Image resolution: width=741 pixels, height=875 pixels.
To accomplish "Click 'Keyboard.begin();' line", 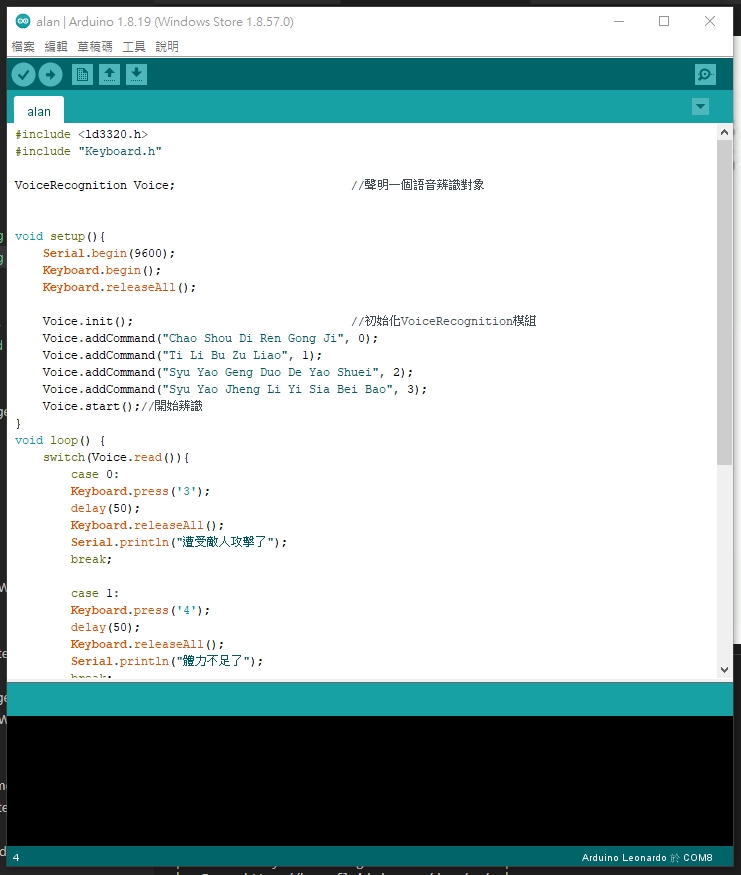I will 102,271.
